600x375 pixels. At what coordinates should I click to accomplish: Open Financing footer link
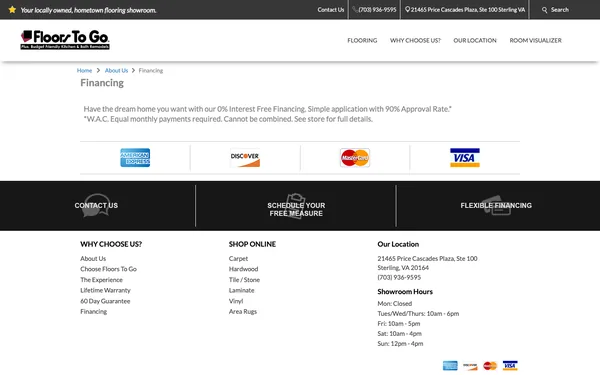point(93,311)
